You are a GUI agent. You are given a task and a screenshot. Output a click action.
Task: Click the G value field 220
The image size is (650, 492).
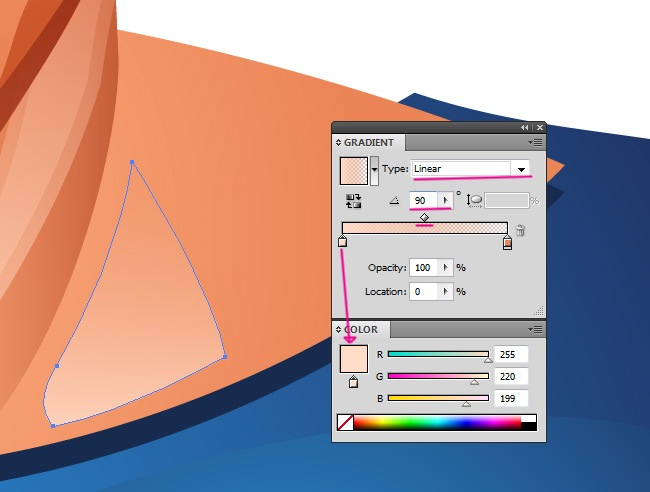[x=512, y=377]
